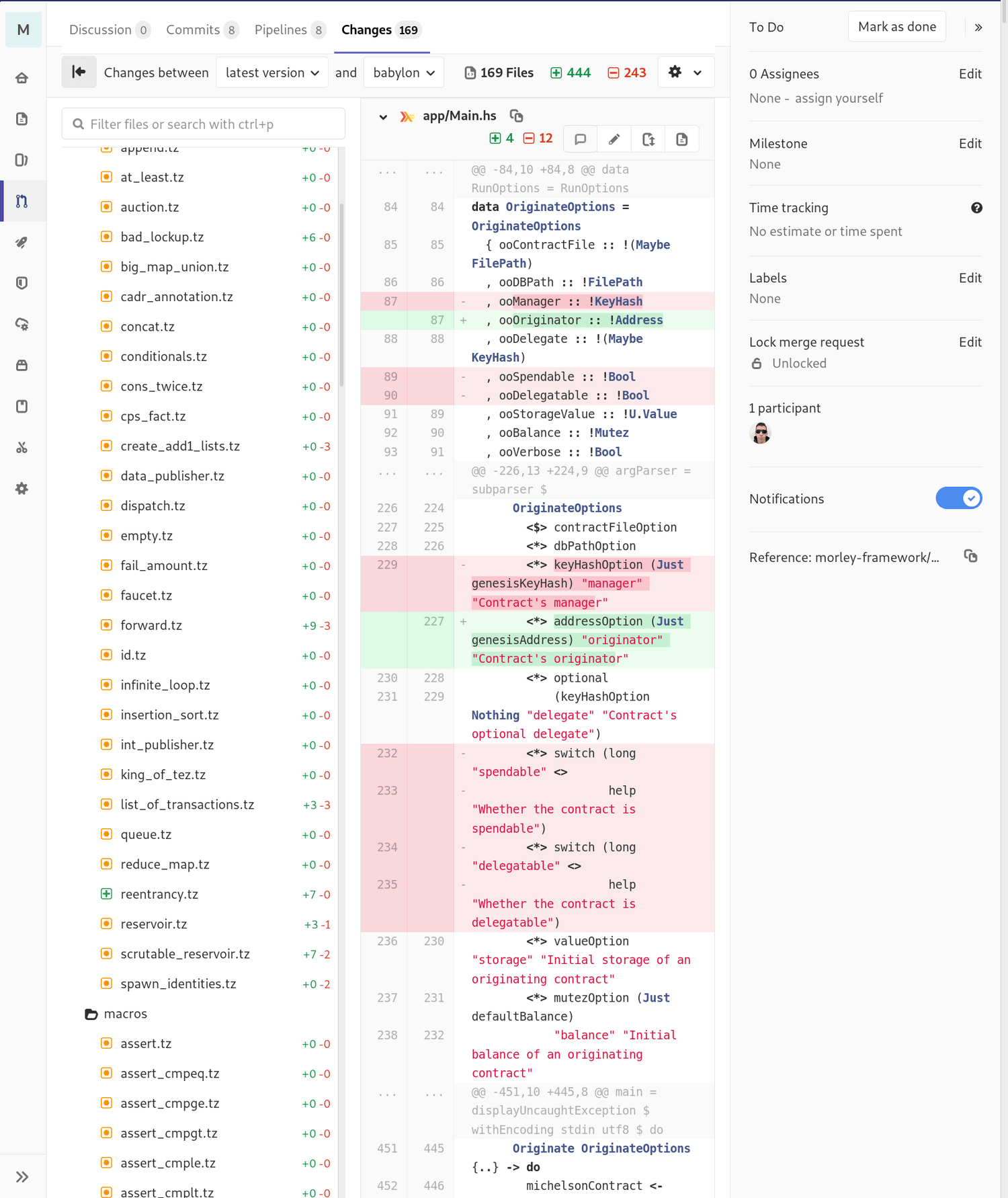
Task: Open the babylon target dropdown
Action: pos(404,72)
